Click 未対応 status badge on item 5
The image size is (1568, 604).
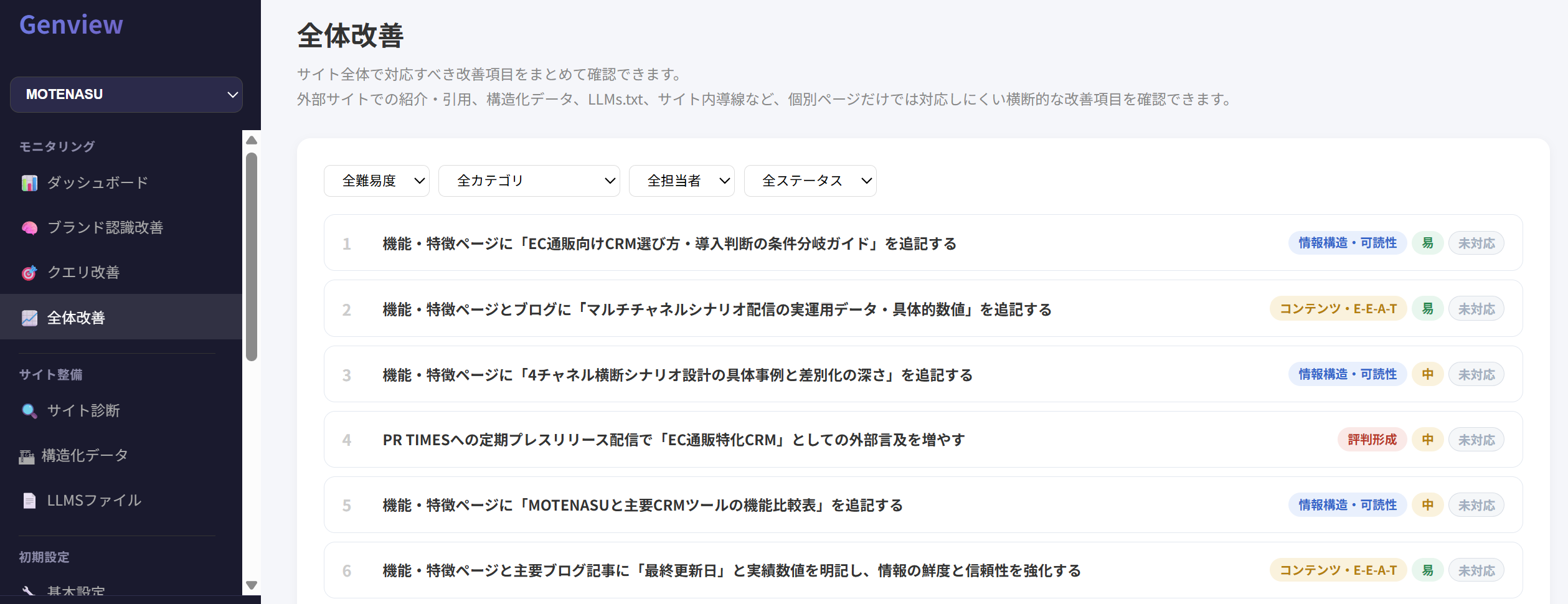click(1476, 505)
